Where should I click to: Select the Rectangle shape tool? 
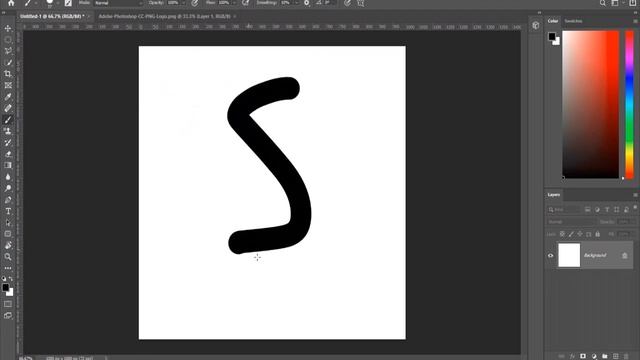pyautogui.click(x=8, y=234)
